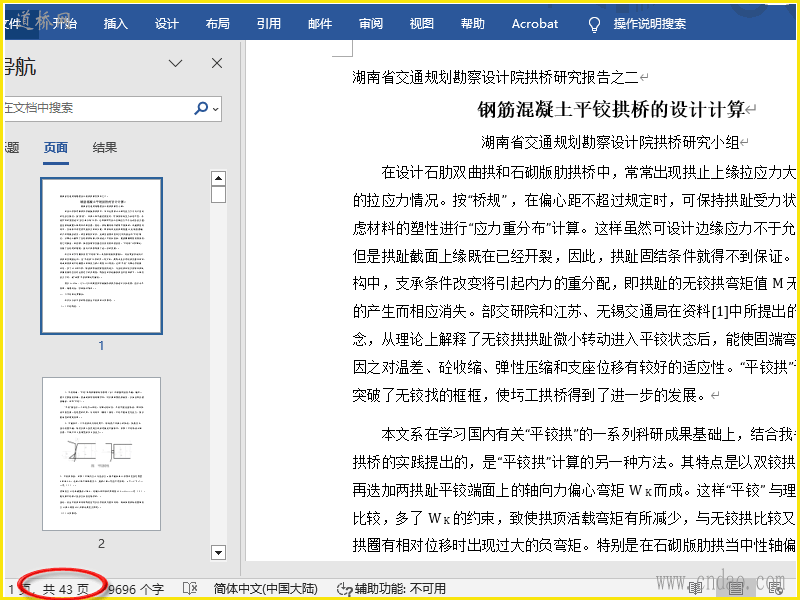
Task: Open the 审阅 (Review) ribbon tab
Action: click(x=371, y=23)
